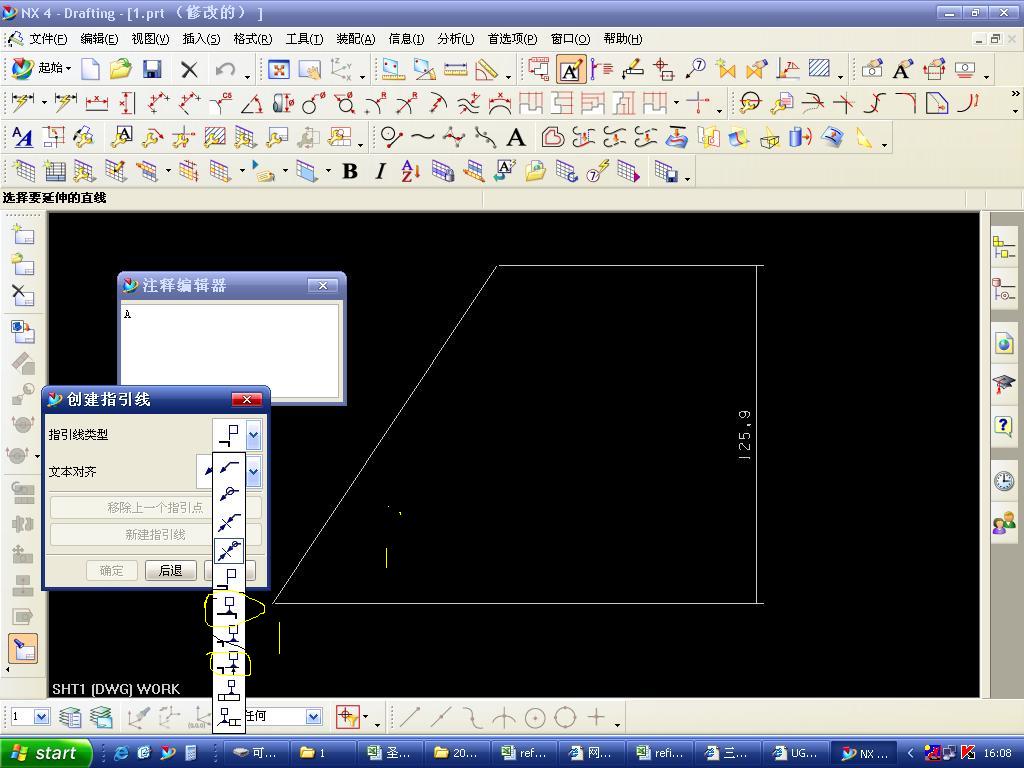Click the vertical dimension icon

point(127,103)
